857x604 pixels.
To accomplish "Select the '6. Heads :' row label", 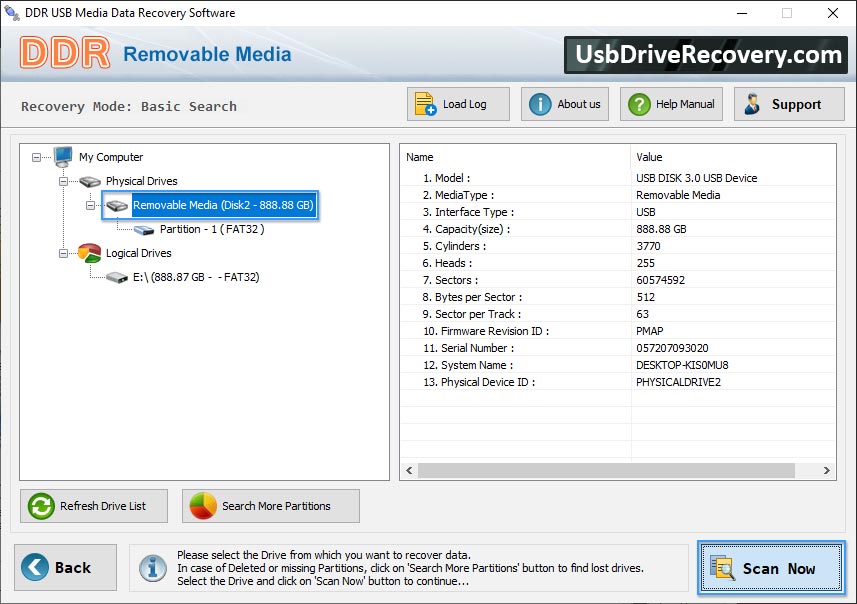I will 447,263.
